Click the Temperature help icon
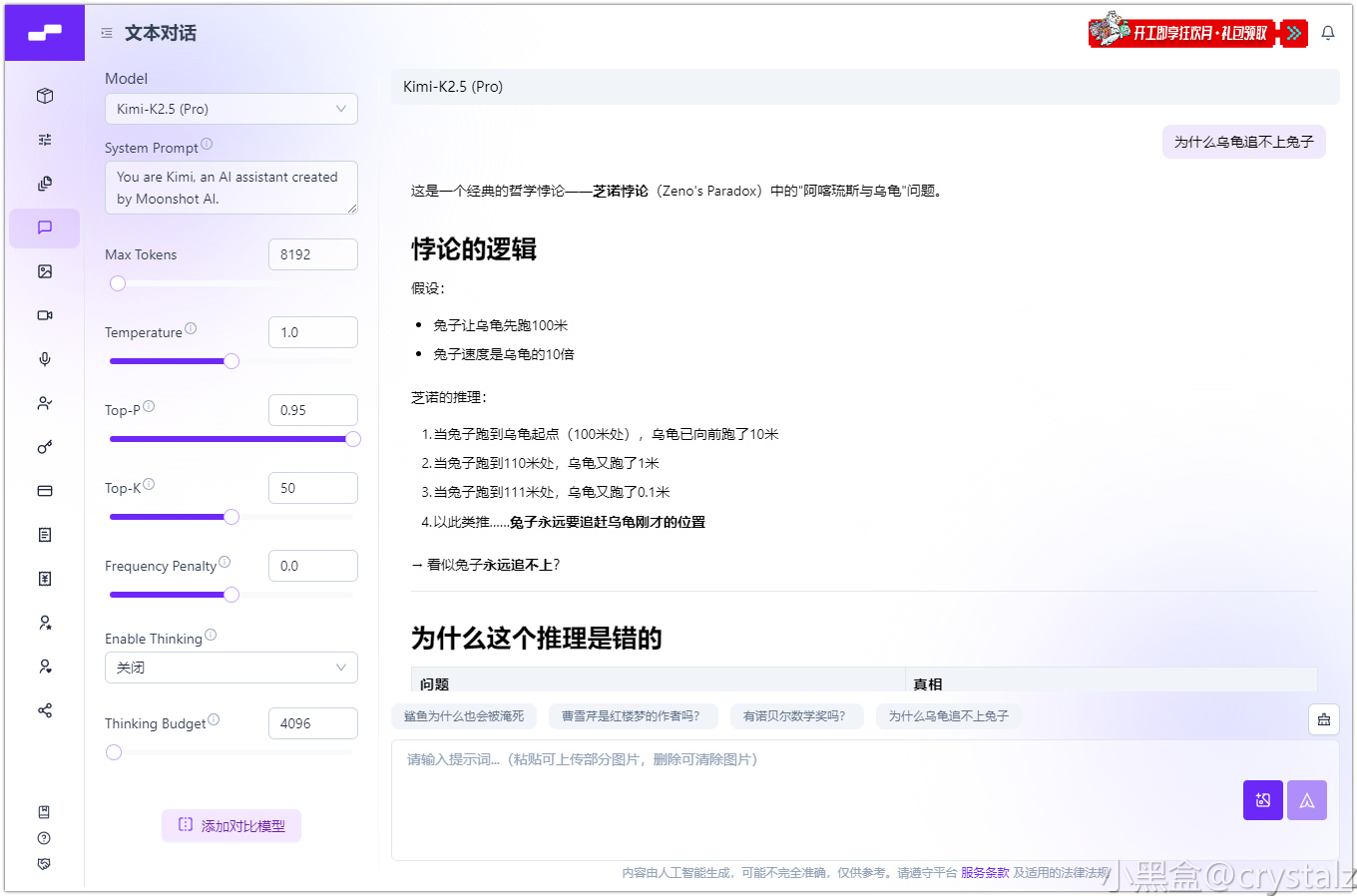This screenshot has width=1357, height=896. pos(191,328)
